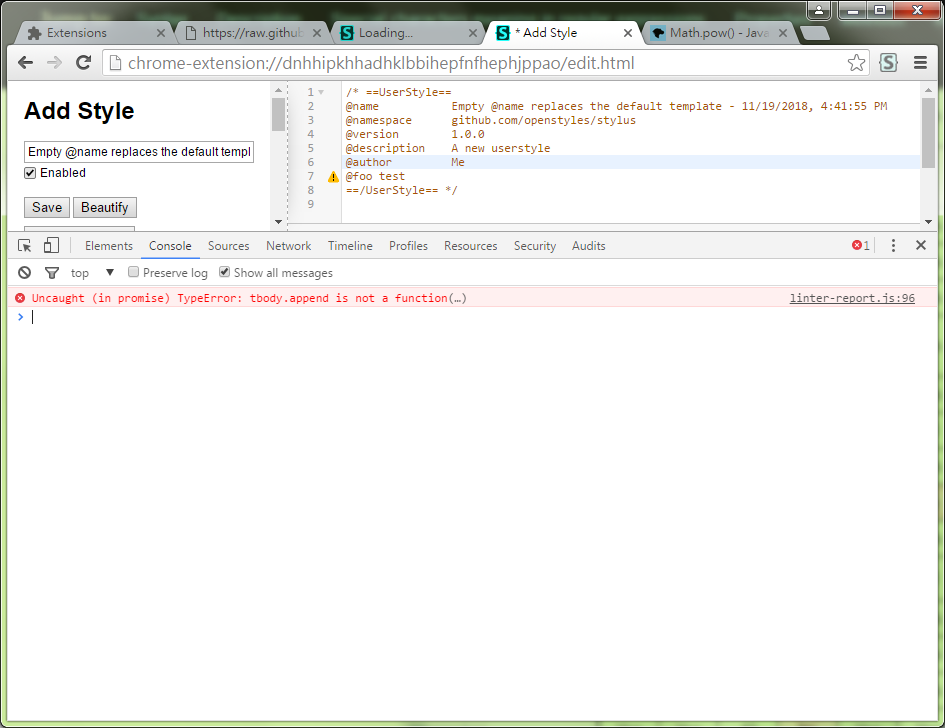
Task: Collapse the code fold arrow on line 1
Action: point(321,92)
